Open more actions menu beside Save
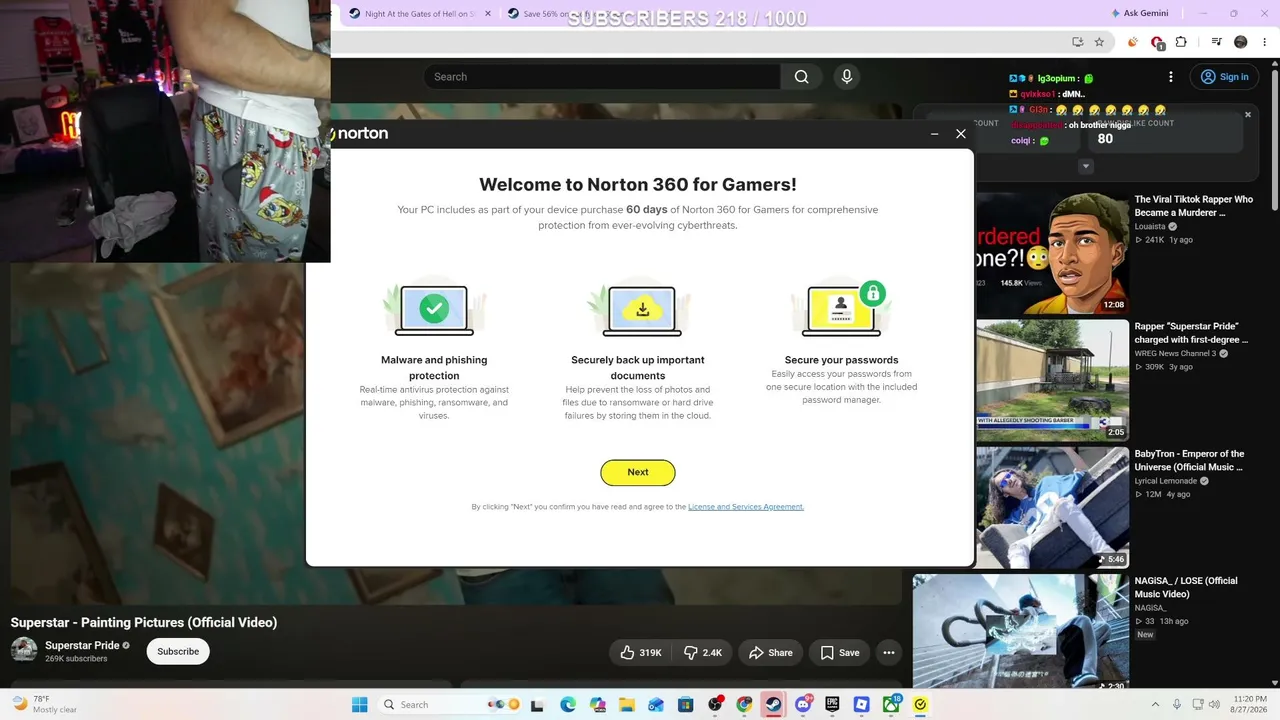 click(x=888, y=653)
